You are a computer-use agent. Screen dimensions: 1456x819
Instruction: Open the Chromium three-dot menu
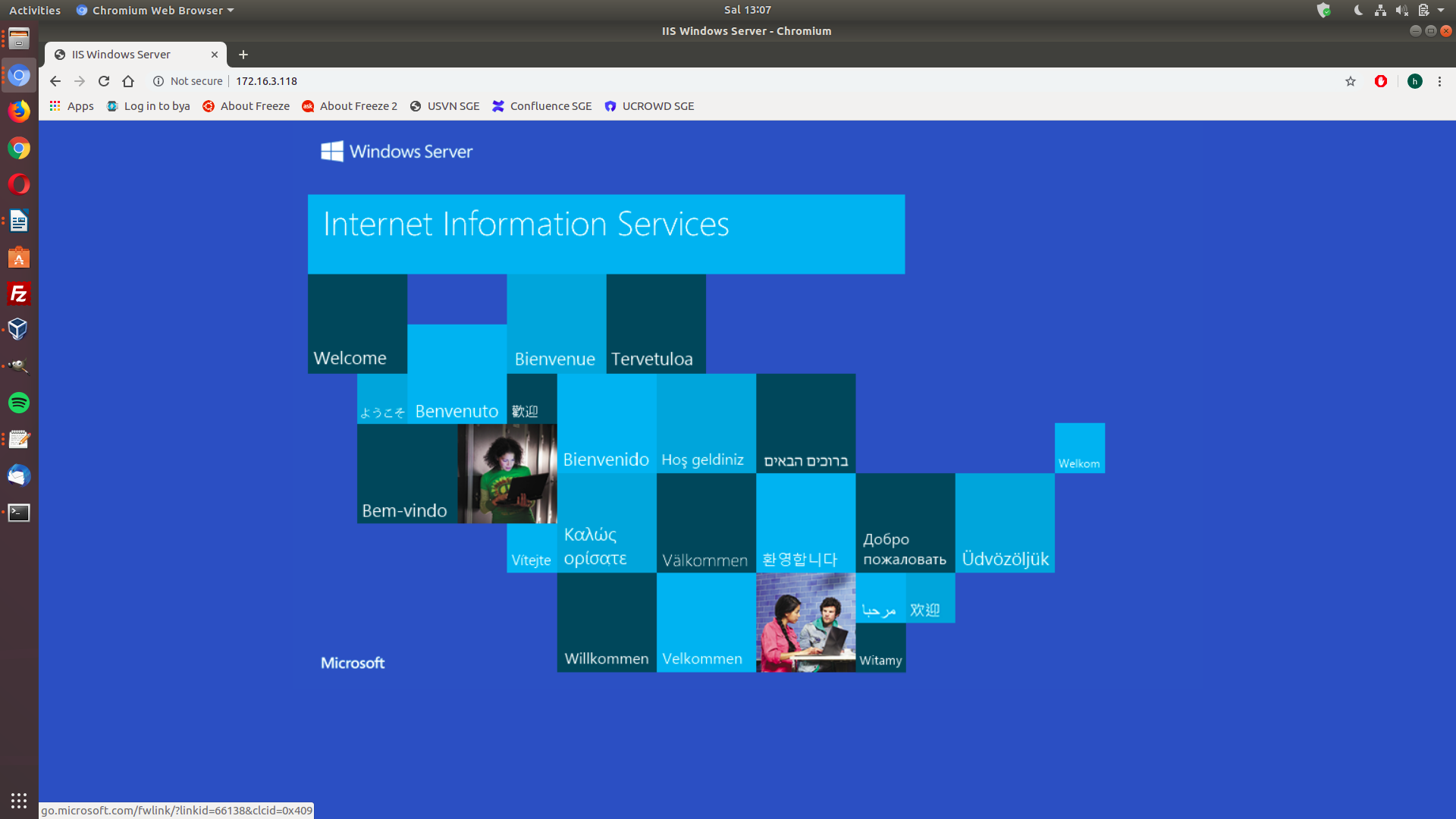click(x=1439, y=81)
